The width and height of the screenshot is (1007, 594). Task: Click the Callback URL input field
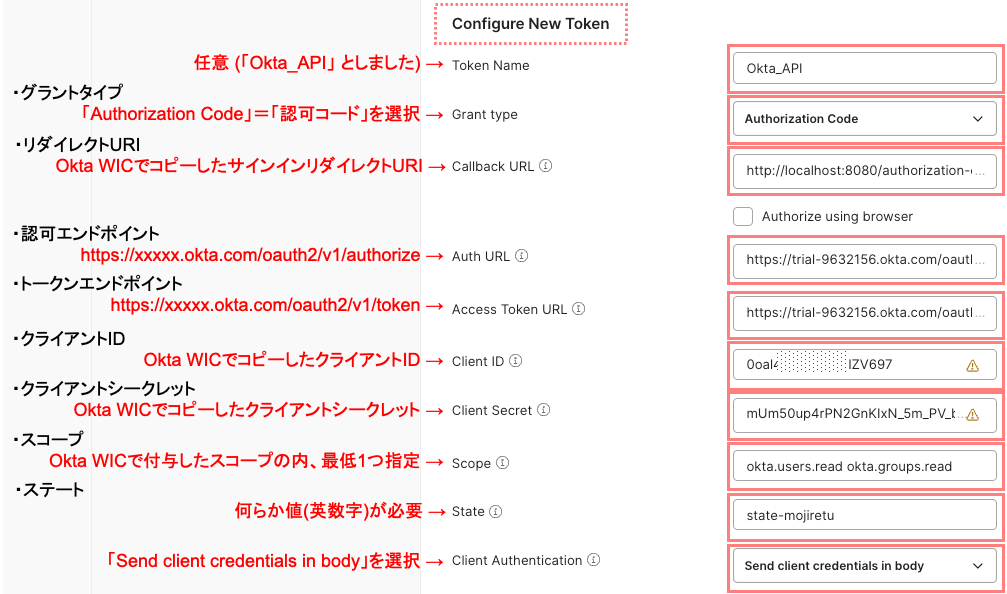point(864,171)
